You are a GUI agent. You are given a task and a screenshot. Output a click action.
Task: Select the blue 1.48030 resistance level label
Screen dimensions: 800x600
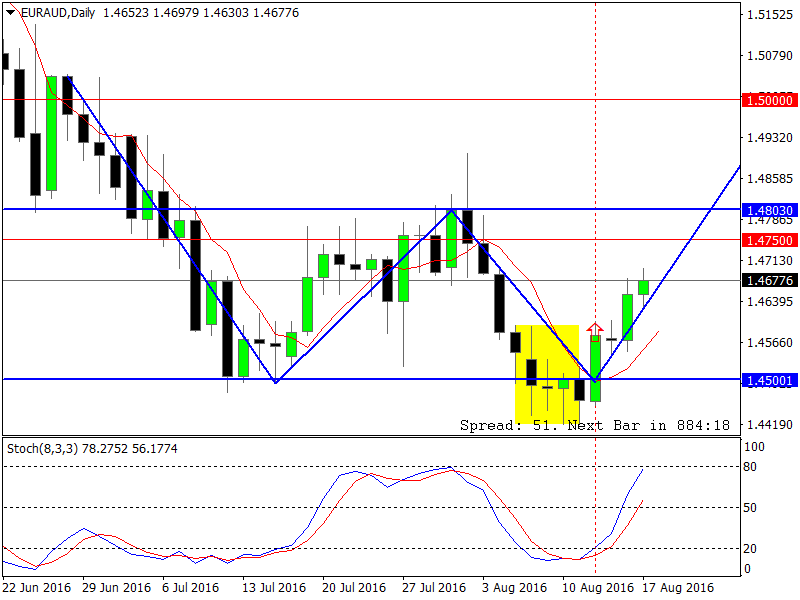769,210
